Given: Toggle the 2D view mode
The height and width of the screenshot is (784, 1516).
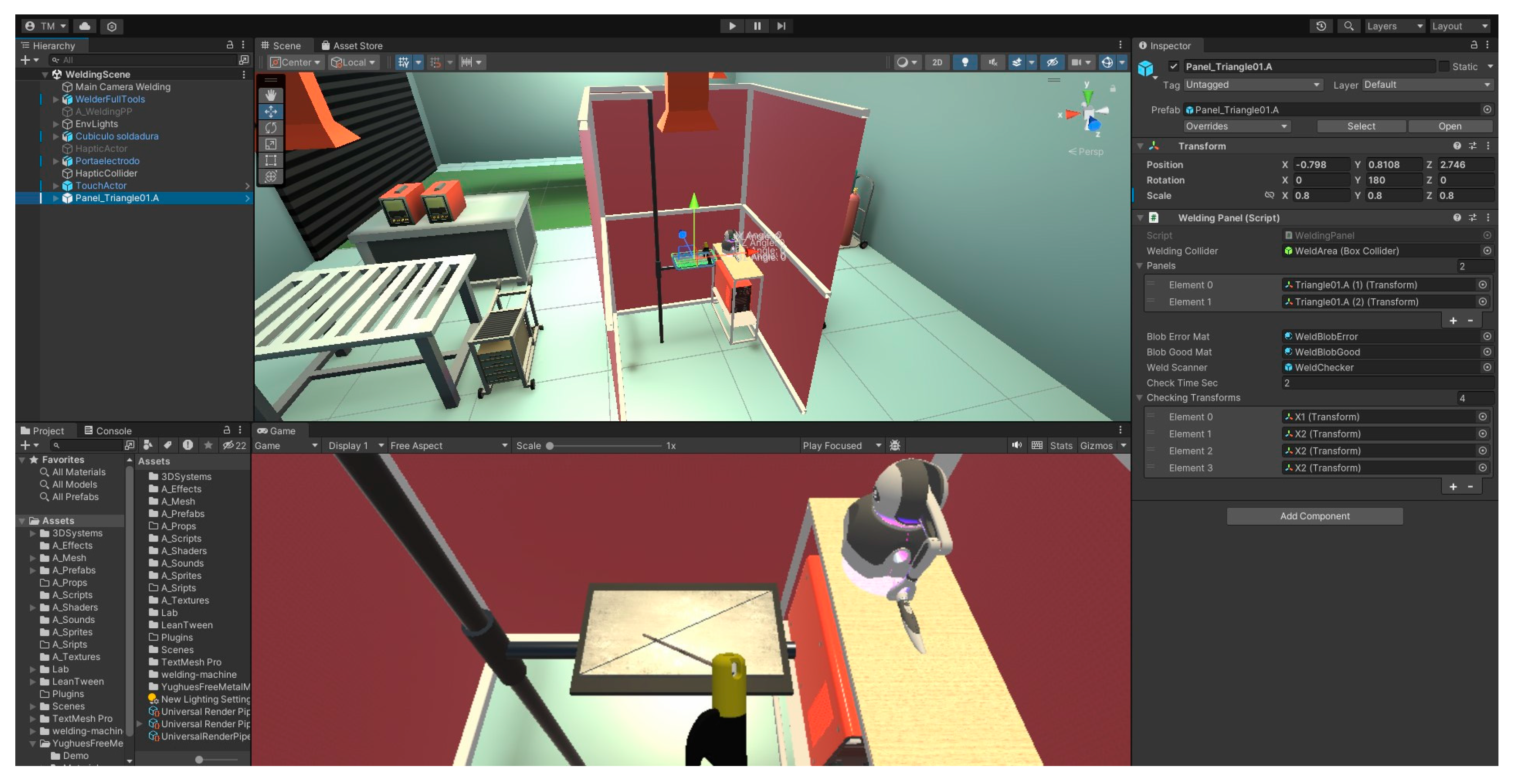Looking at the screenshot, I should coord(937,63).
